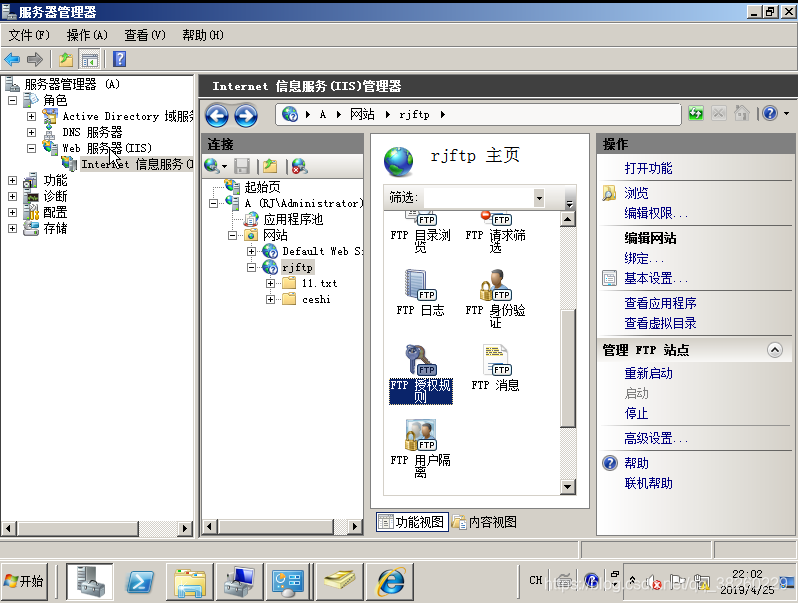The image size is (798, 603).
Task: Open 帮助(H) menu
Action: pyautogui.click(x=203, y=35)
